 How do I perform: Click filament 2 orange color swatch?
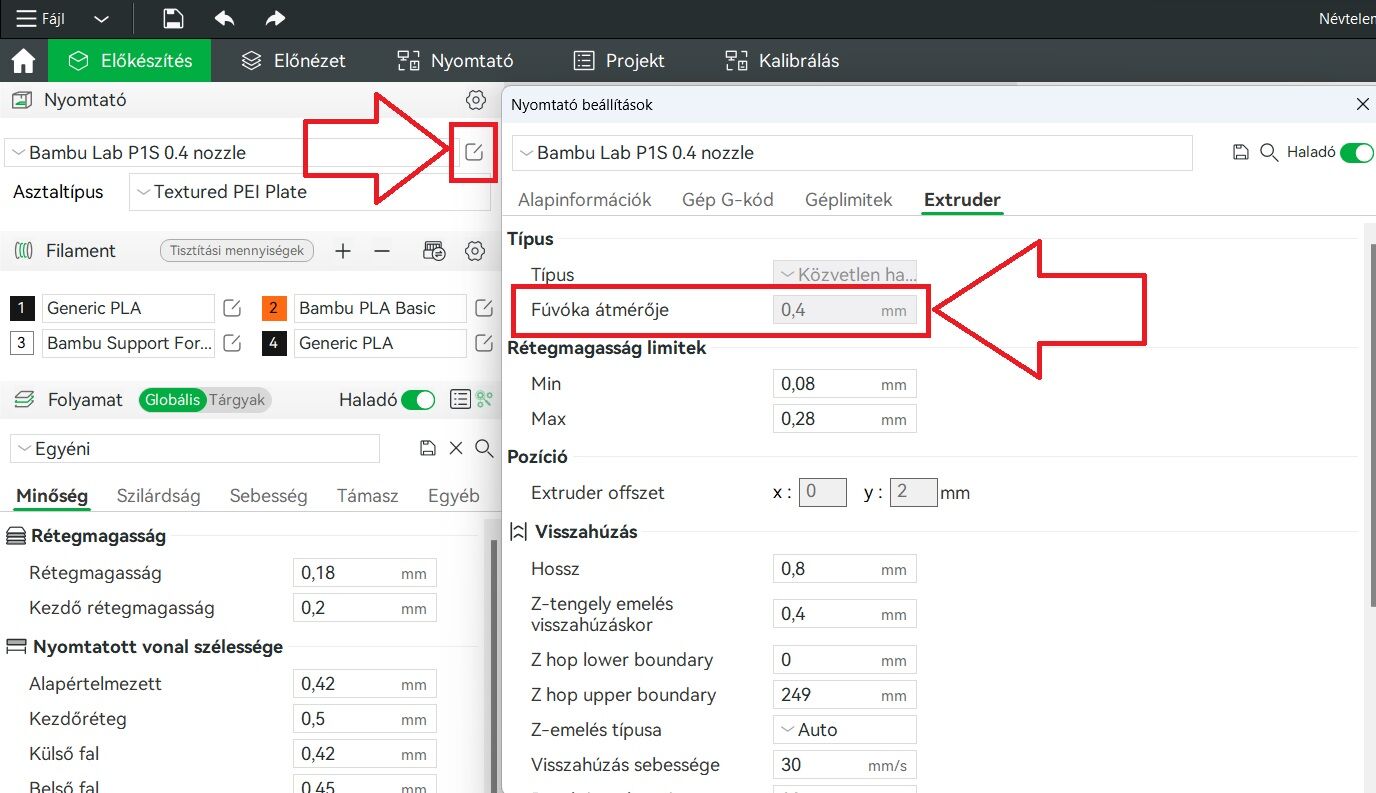click(275, 308)
